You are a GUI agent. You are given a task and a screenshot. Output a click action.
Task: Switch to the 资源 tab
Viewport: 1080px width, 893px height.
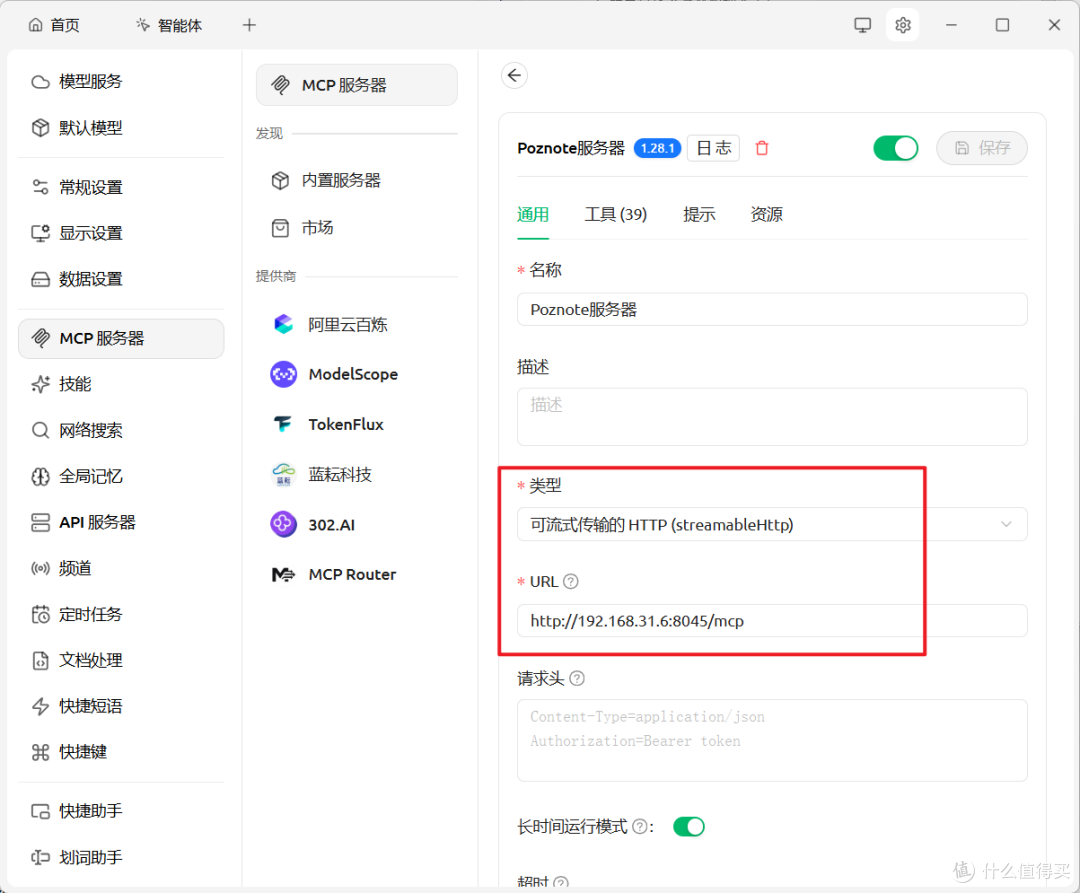[x=767, y=215]
